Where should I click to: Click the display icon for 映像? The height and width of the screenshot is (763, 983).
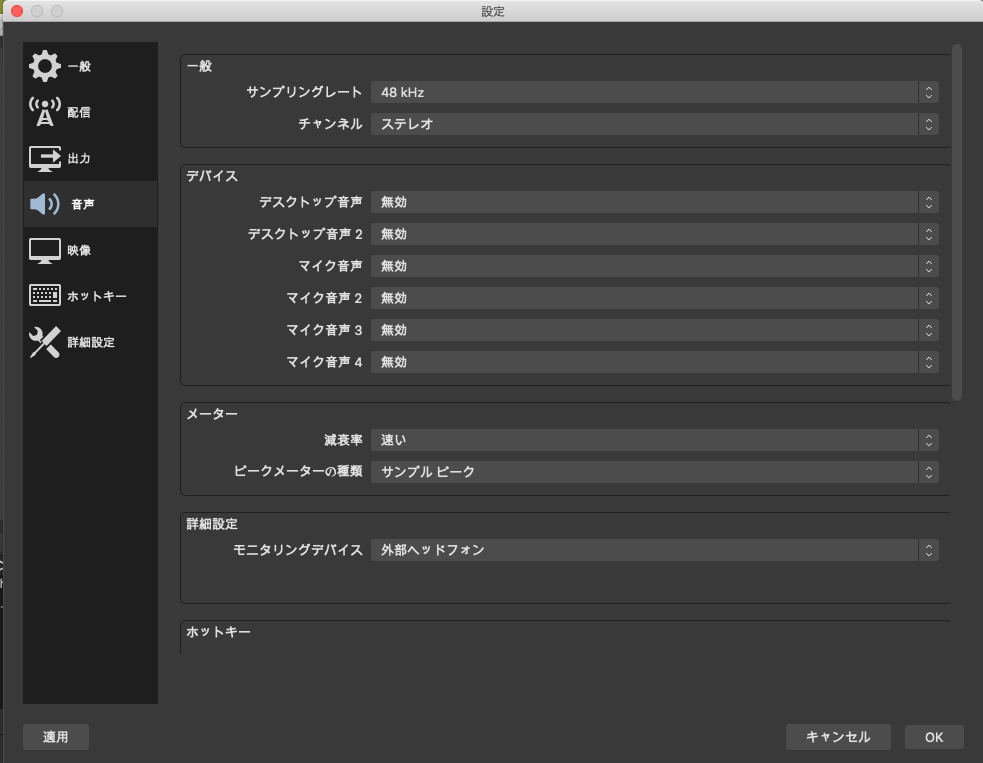[x=45, y=250]
